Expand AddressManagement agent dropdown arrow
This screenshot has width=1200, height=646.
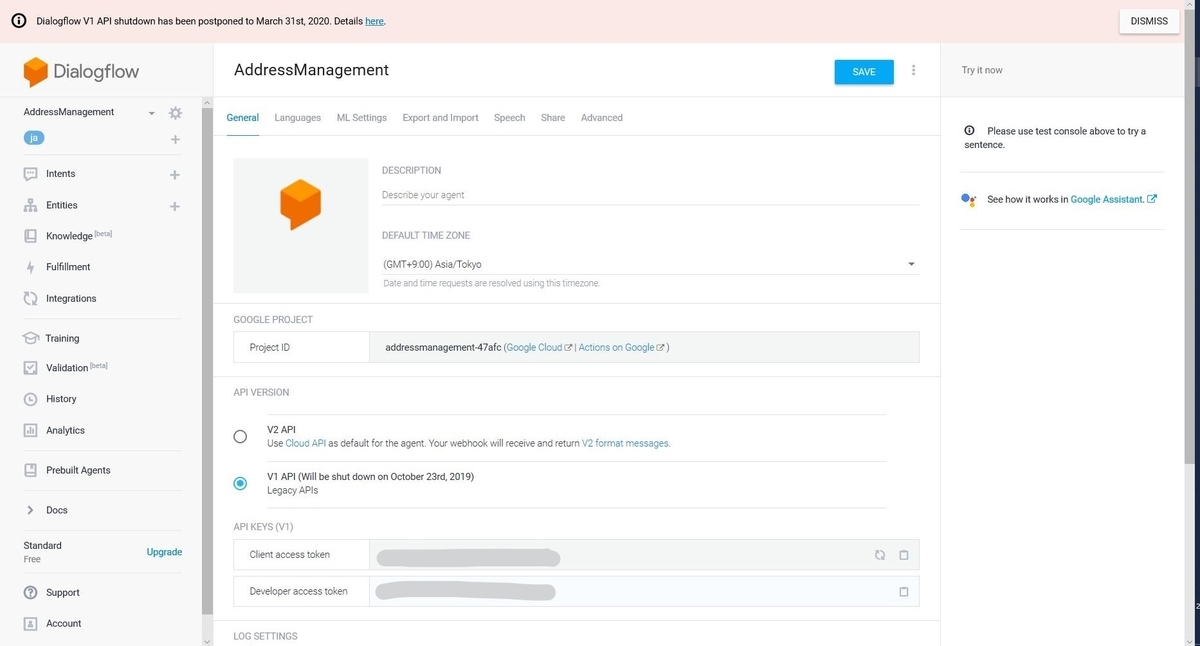(x=152, y=113)
